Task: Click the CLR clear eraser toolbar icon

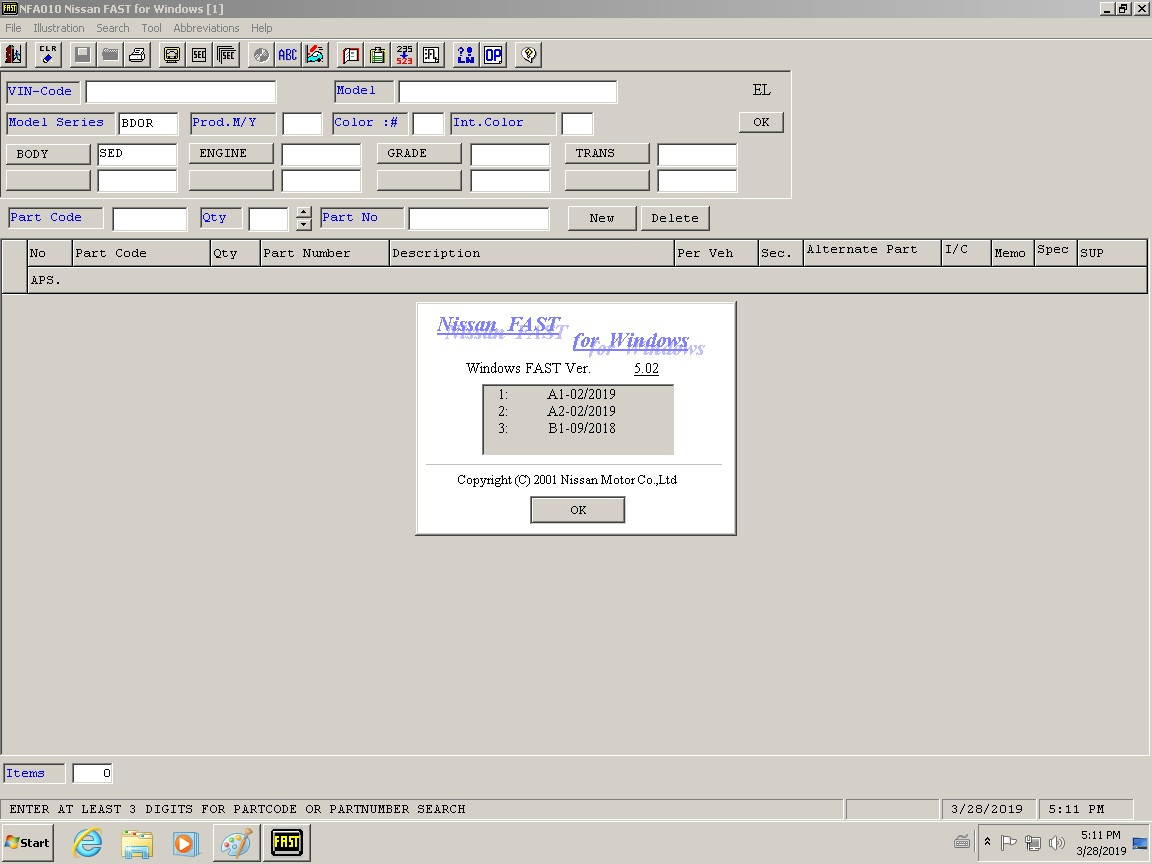Action: pyautogui.click(x=48, y=55)
